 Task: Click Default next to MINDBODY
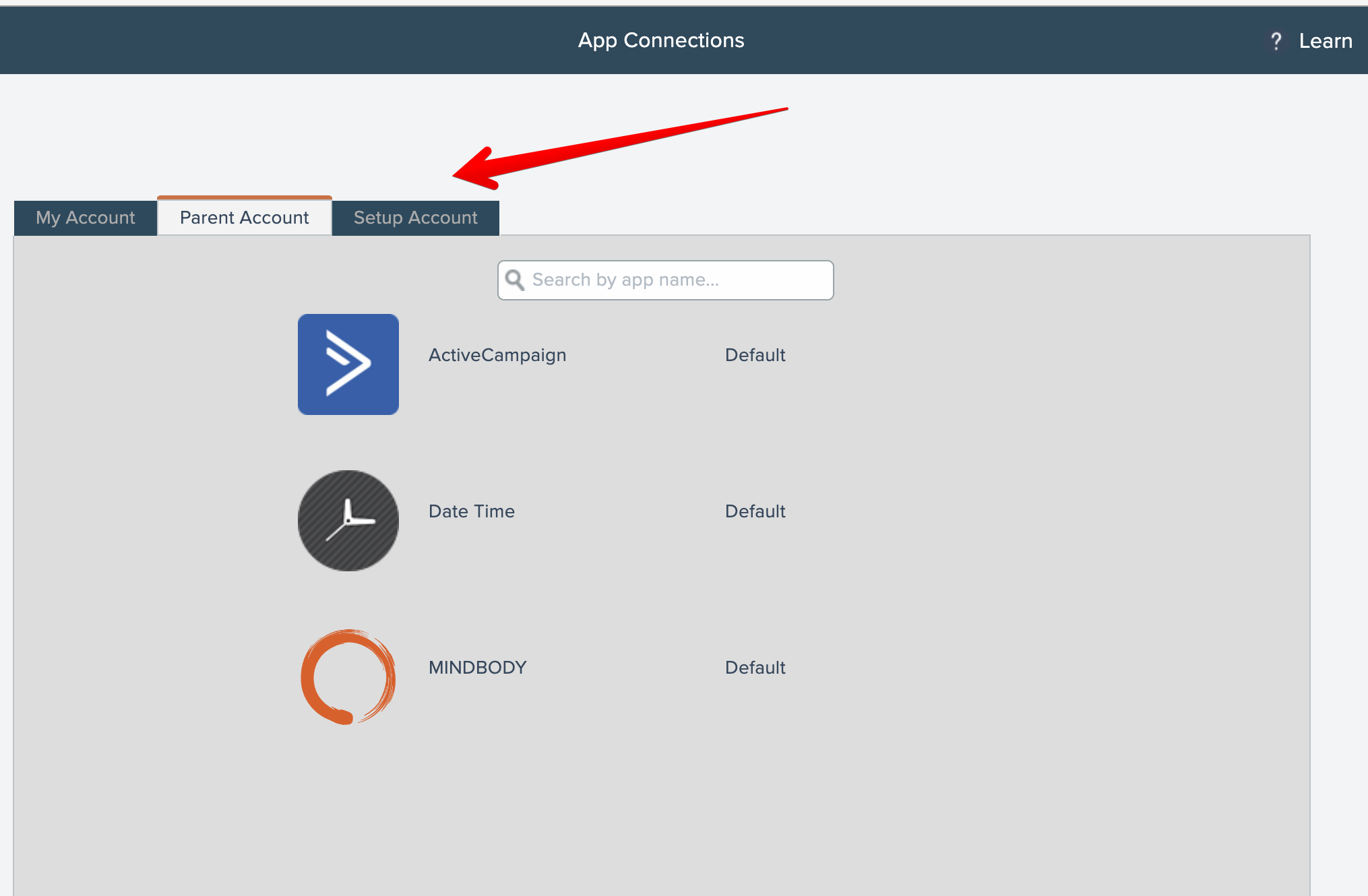click(x=755, y=668)
